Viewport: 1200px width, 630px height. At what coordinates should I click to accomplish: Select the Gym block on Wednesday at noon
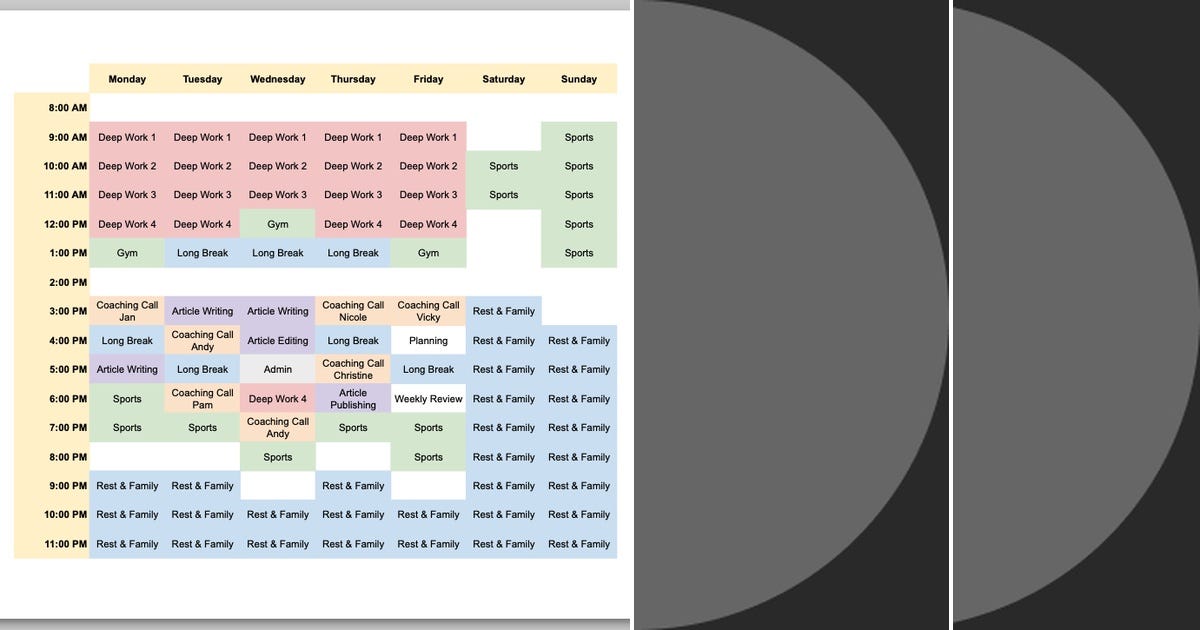(277, 224)
